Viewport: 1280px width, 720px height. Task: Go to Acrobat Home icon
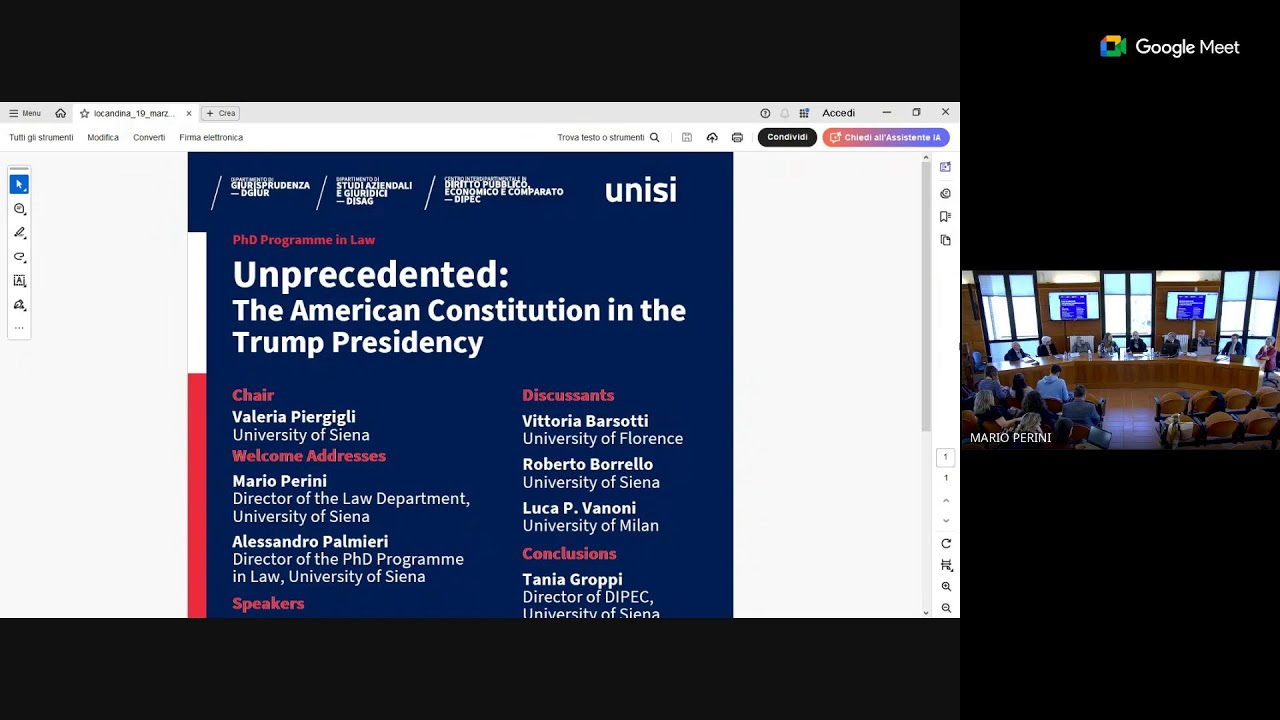pos(60,113)
